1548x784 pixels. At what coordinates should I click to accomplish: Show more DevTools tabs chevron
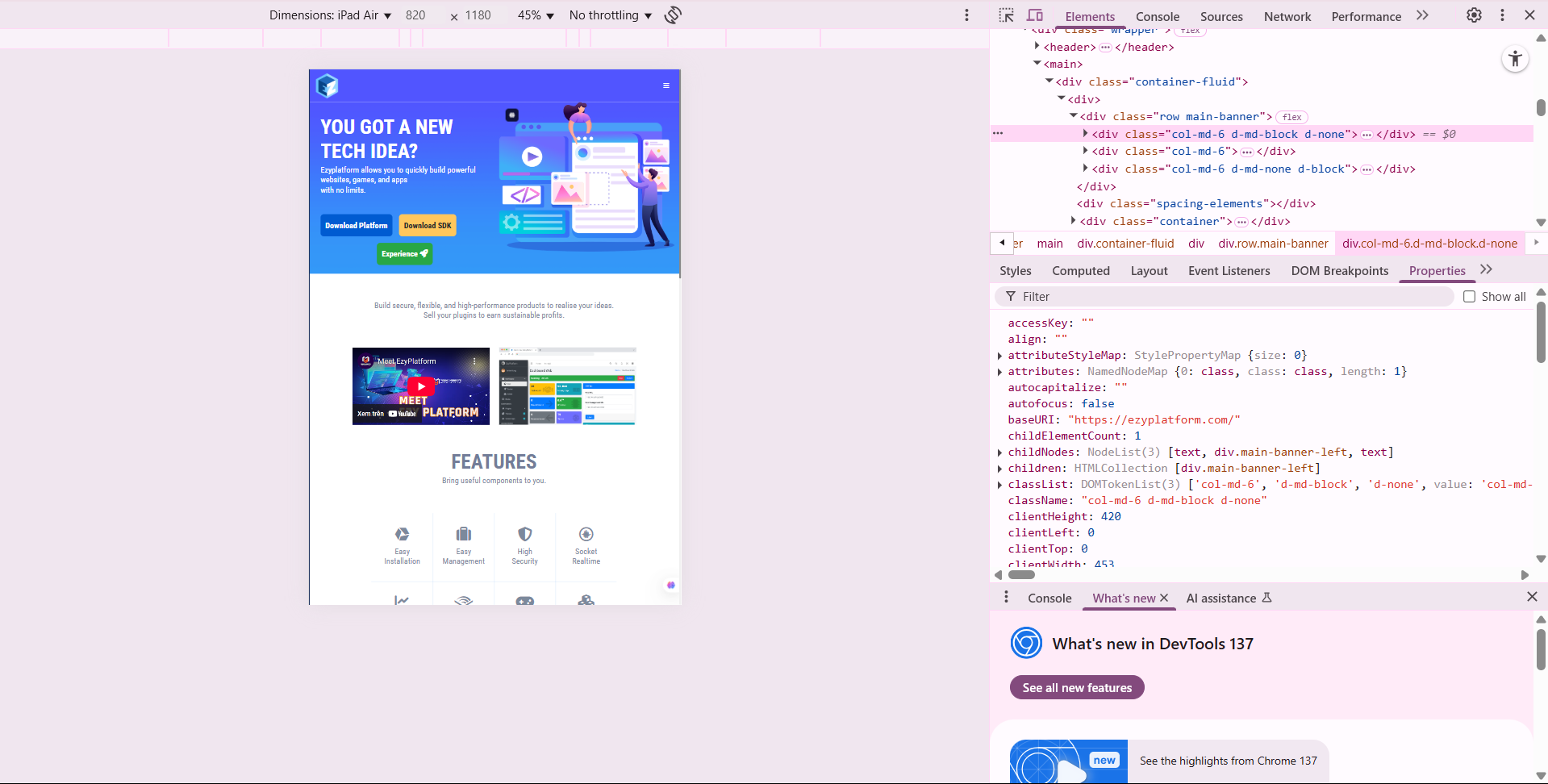[x=1422, y=15]
